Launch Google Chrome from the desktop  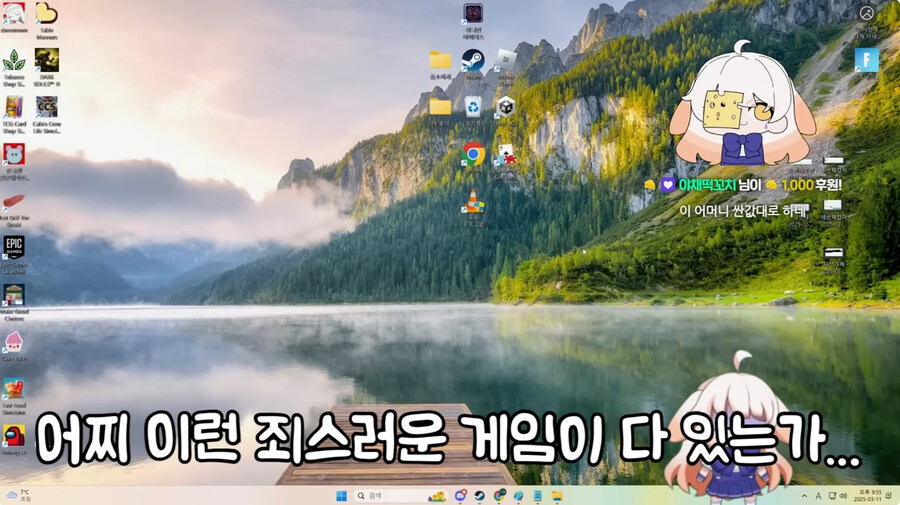tap(474, 154)
